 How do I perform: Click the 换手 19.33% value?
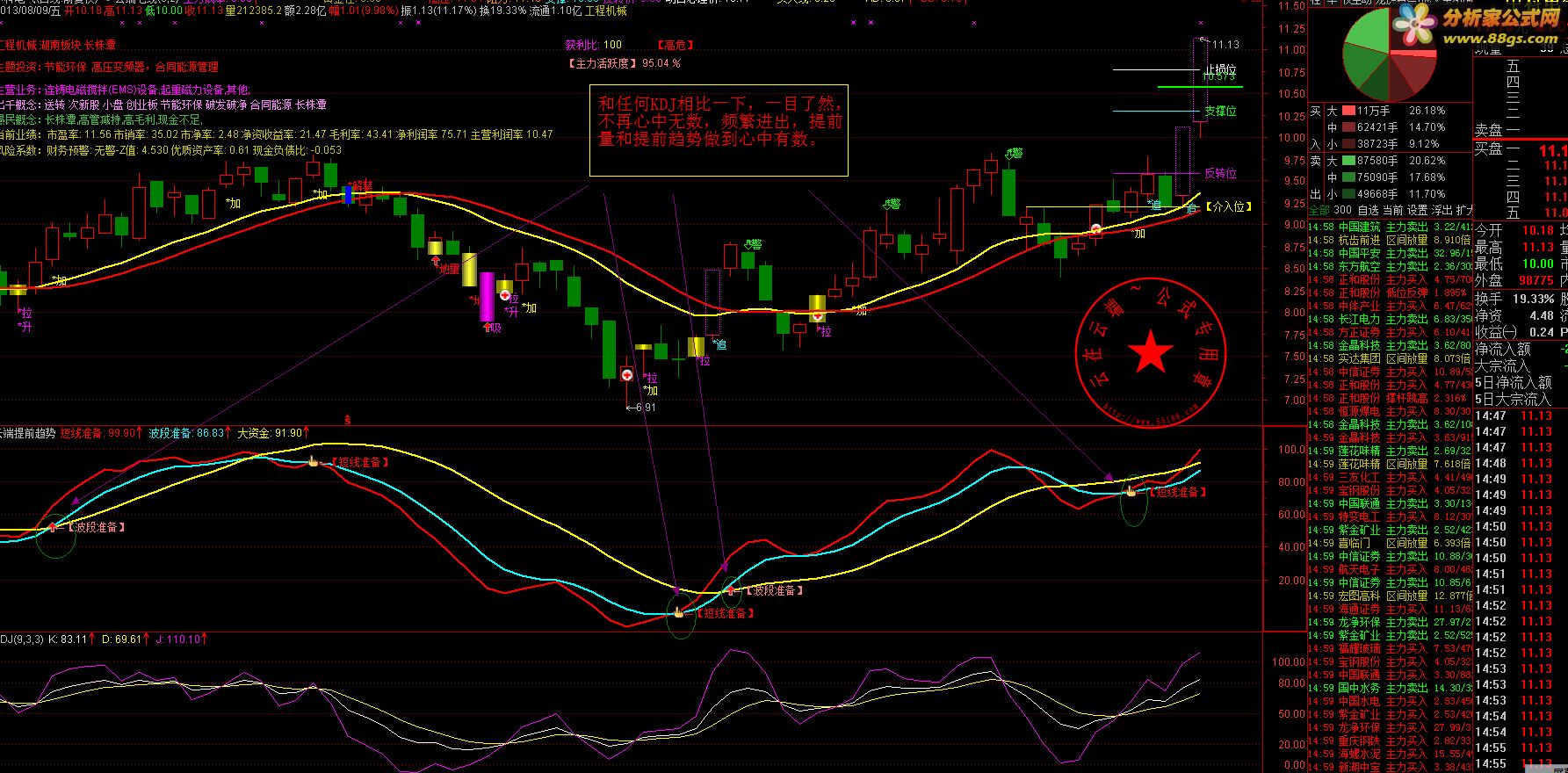pos(1533,299)
